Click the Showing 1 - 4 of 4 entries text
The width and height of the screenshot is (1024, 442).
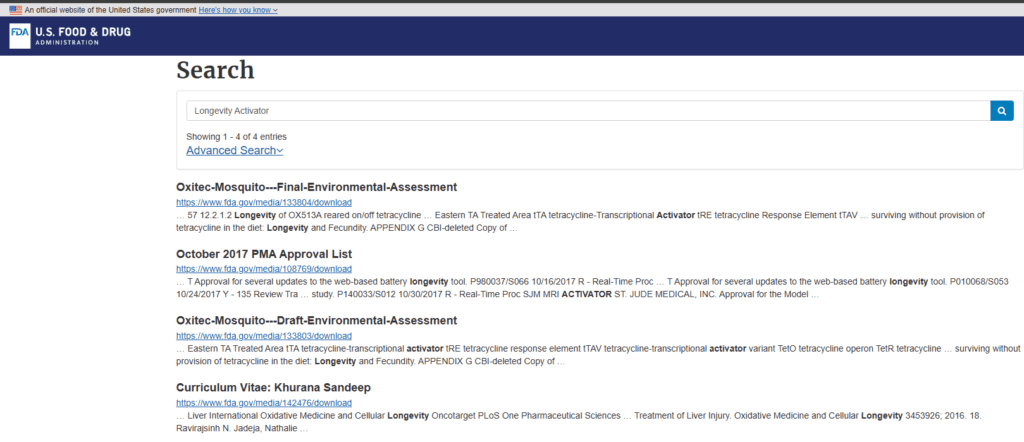pyautogui.click(x=236, y=136)
